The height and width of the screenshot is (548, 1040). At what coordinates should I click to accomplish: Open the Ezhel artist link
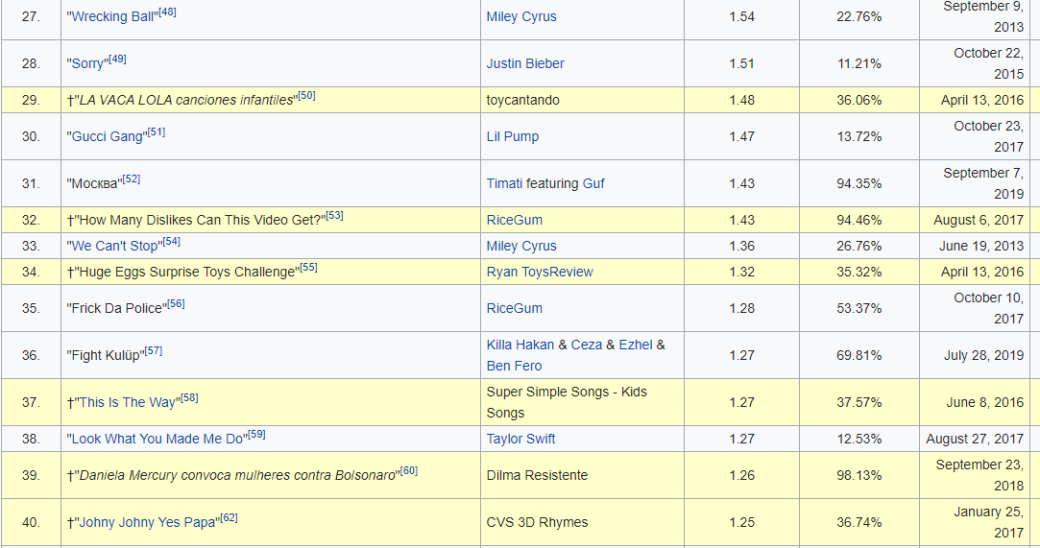(635, 345)
